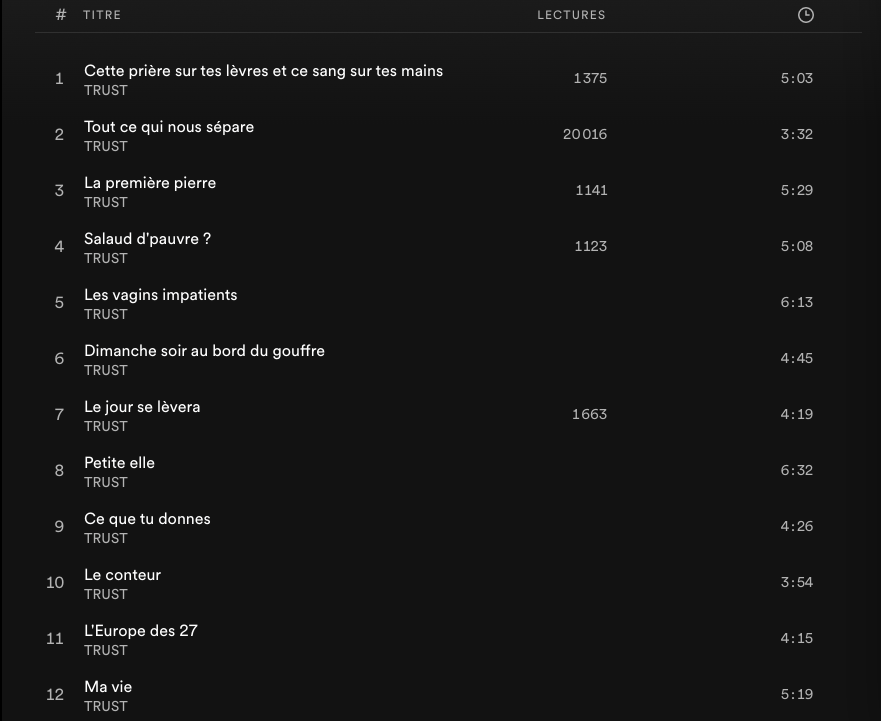Select the track 'Salaud d'pauvre ?'
The width and height of the screenshot is (881, 721).
coord(147,239)
